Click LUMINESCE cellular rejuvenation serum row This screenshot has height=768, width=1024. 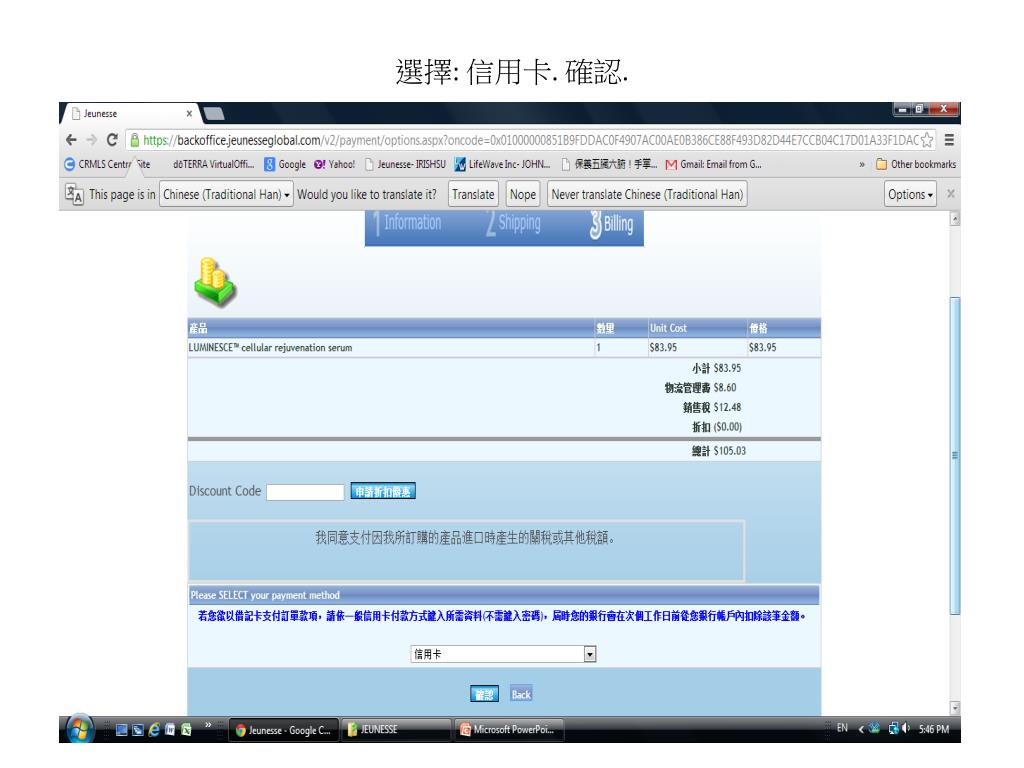[504, 347]
